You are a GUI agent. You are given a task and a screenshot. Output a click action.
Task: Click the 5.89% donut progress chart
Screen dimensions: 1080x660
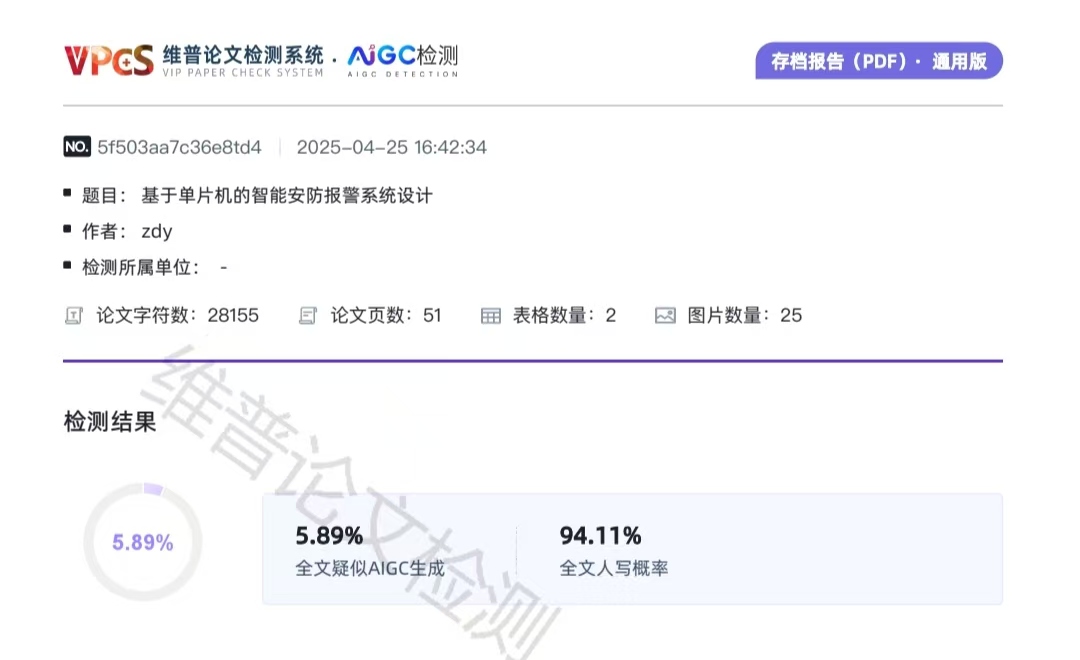point(142,541)
